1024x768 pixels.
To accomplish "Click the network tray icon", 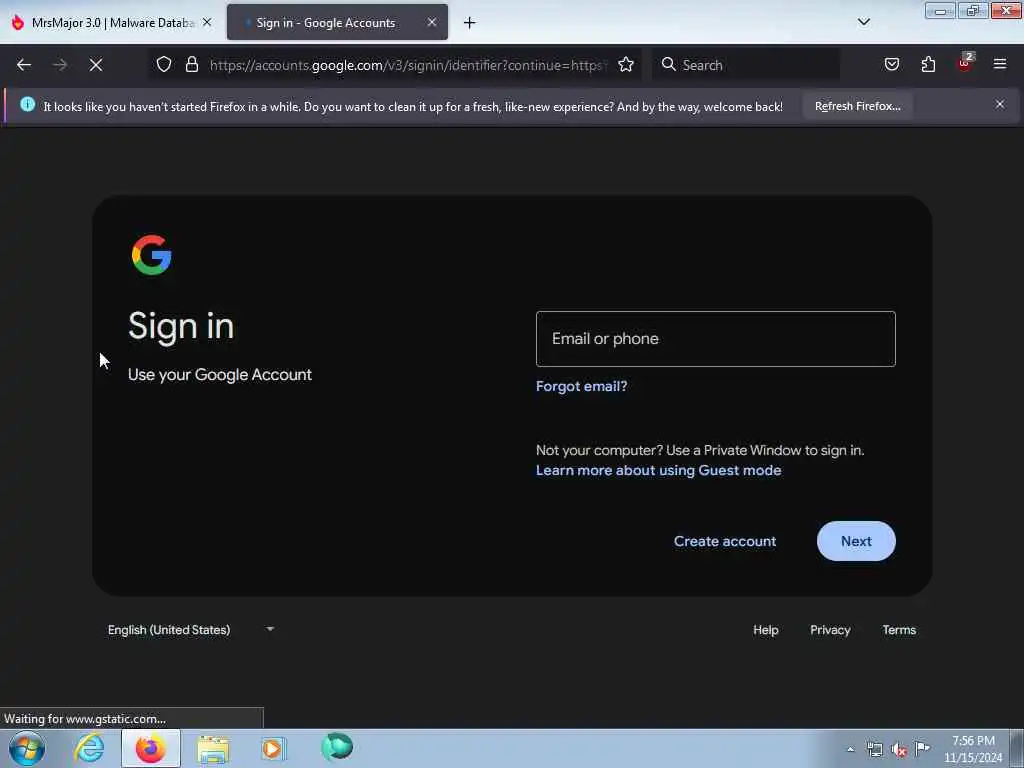I will [874, 749].
